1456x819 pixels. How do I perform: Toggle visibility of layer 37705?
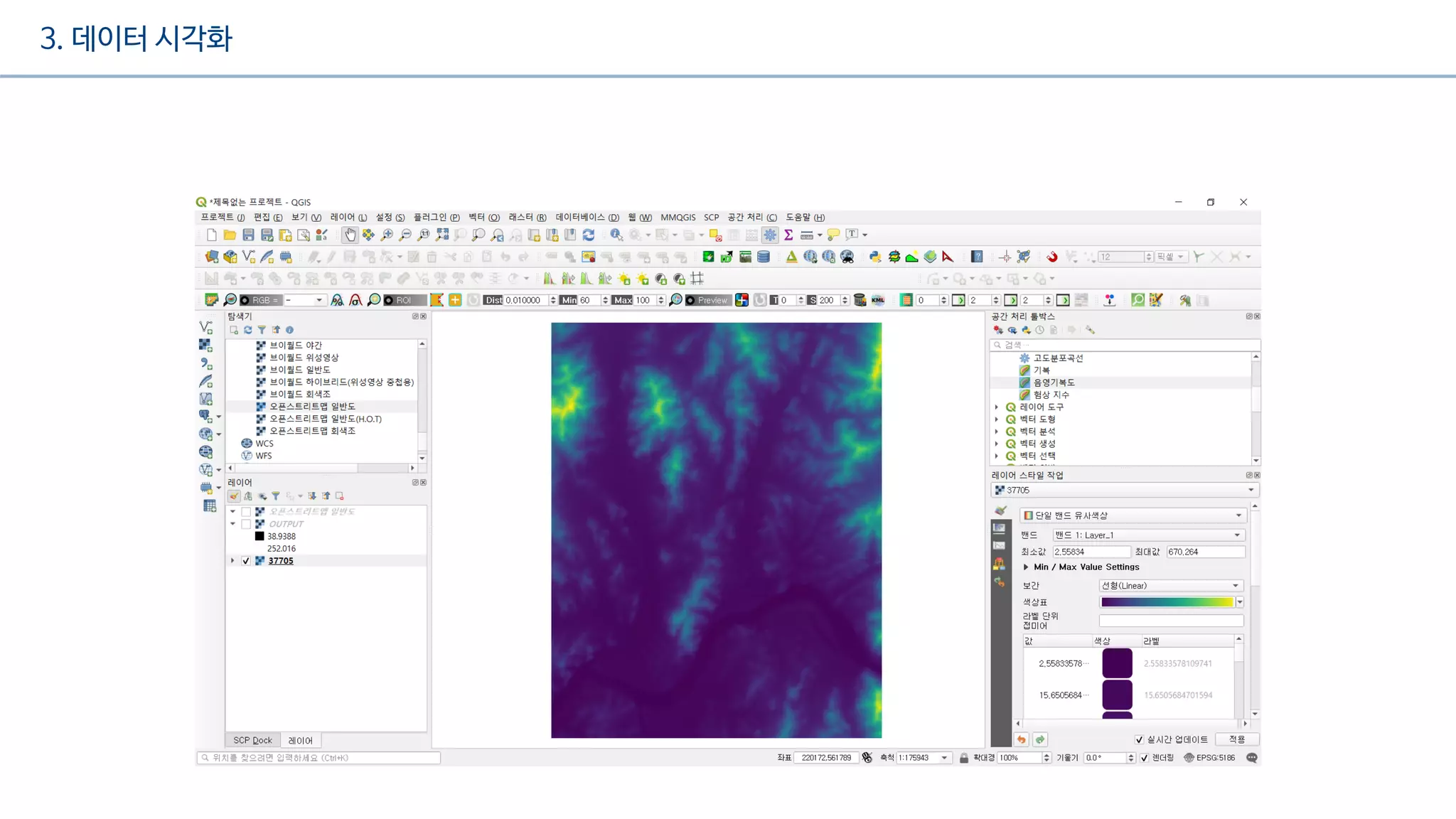click(246, 561)
